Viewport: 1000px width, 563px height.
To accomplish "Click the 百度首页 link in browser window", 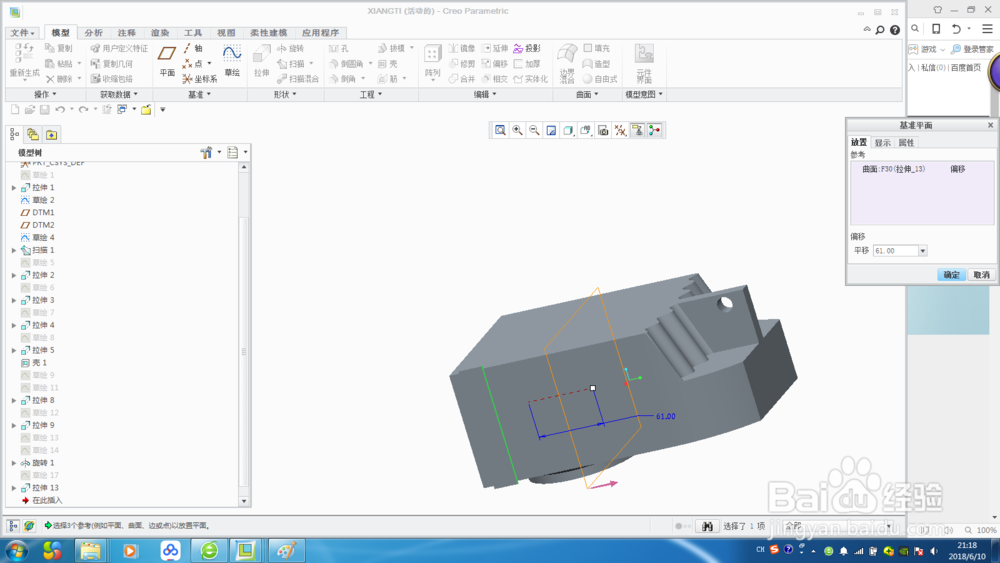I will [966, 68].
